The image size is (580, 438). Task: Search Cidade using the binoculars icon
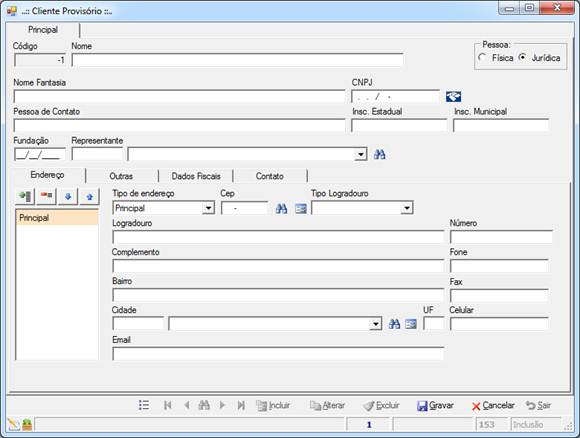click(x=394, y=324)
